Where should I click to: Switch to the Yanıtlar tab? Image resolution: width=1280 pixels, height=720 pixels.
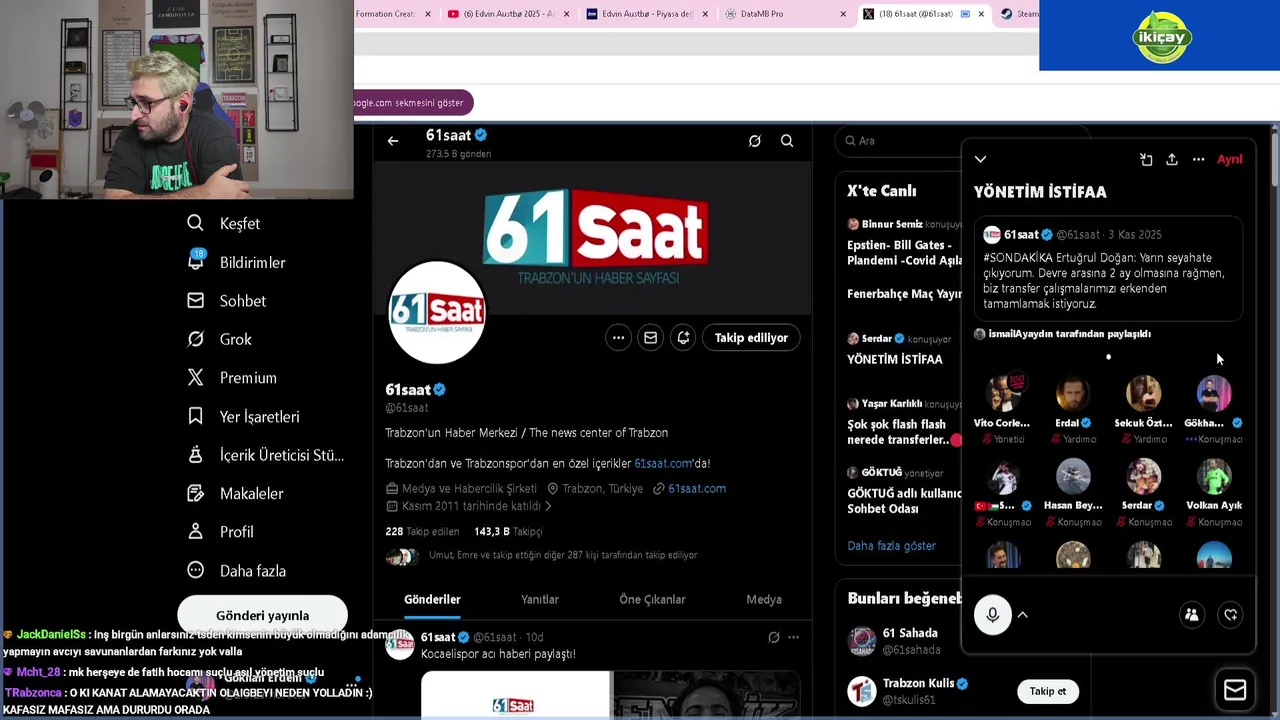pos(540,599)
